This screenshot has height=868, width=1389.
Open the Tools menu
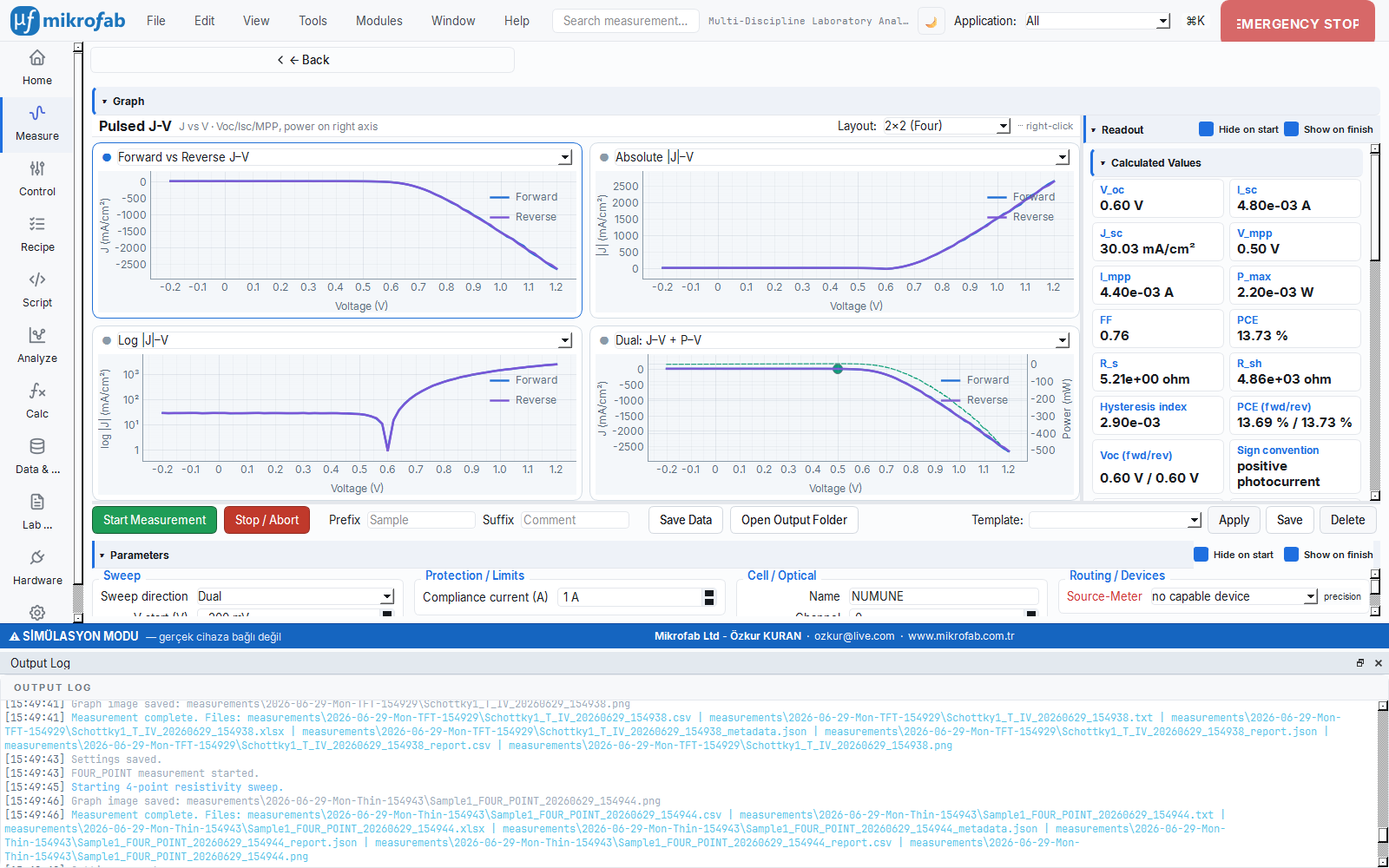pyautogui.click(x=313, y=21)
